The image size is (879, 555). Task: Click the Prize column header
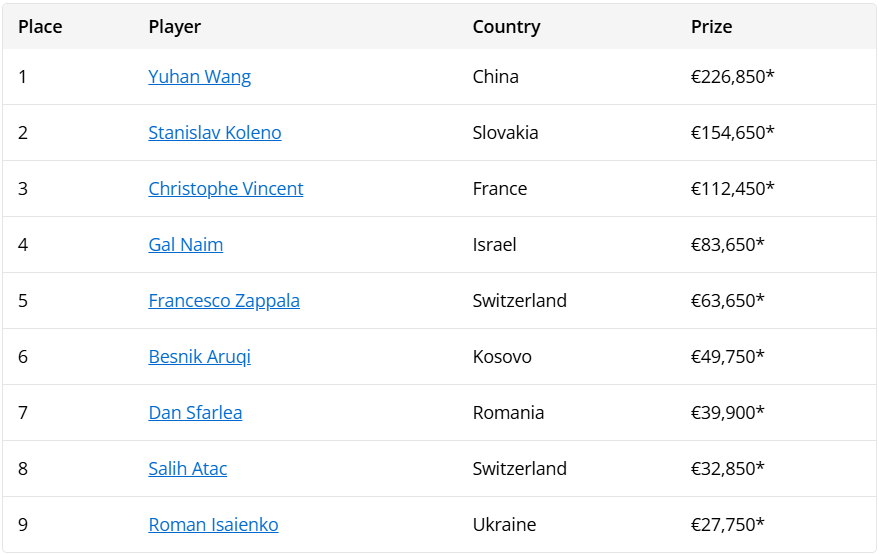[711, 27]
